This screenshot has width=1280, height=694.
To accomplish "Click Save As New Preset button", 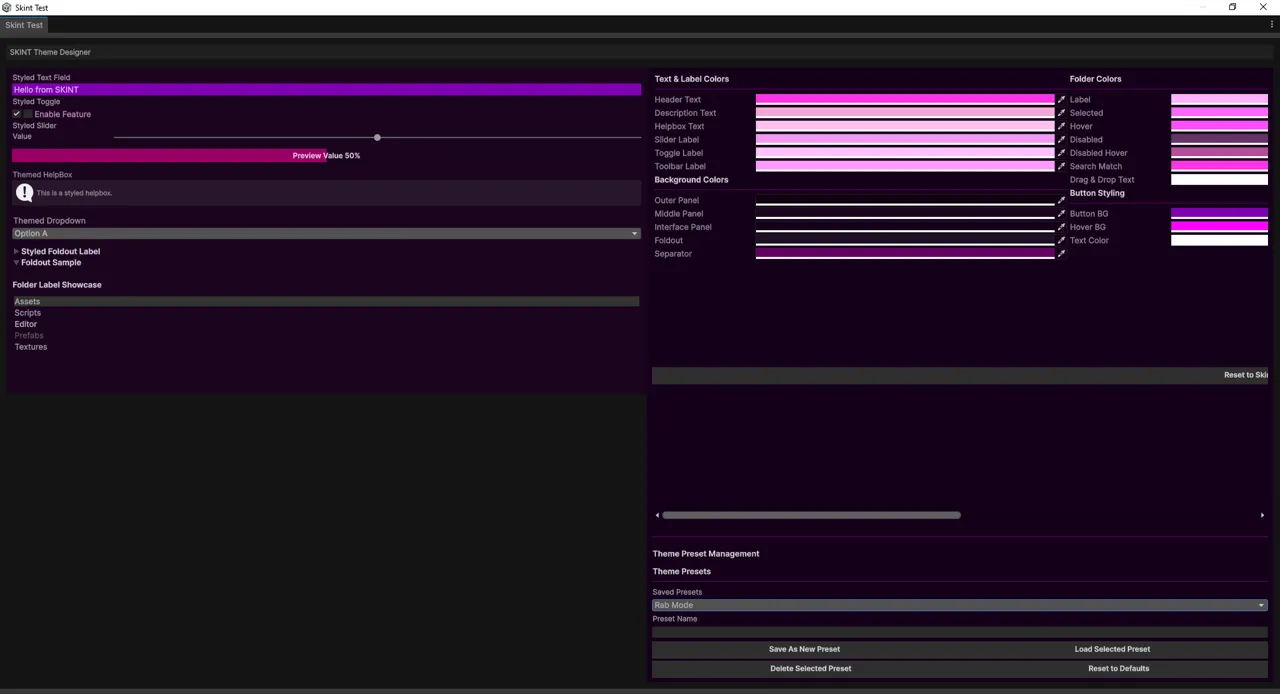I will click(804, 649).
